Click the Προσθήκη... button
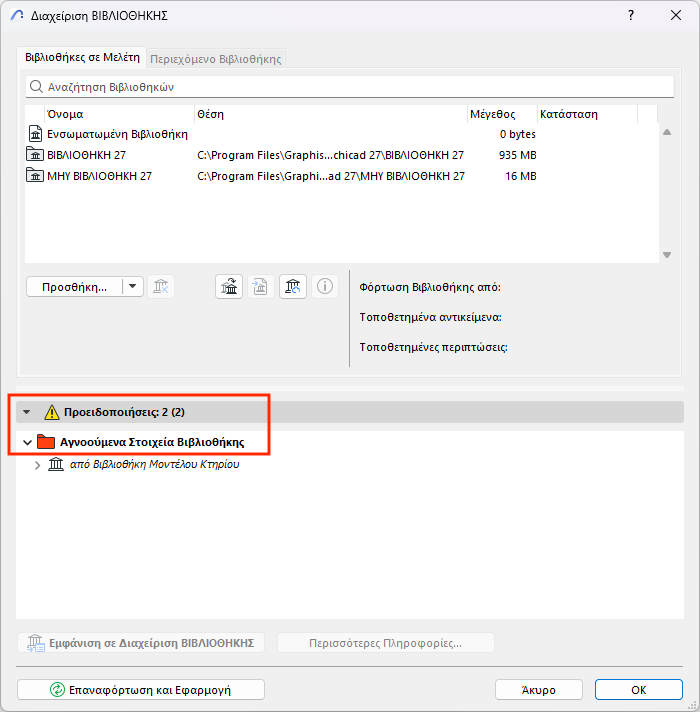This screenshot has height=712, width=700. [74, 287]
